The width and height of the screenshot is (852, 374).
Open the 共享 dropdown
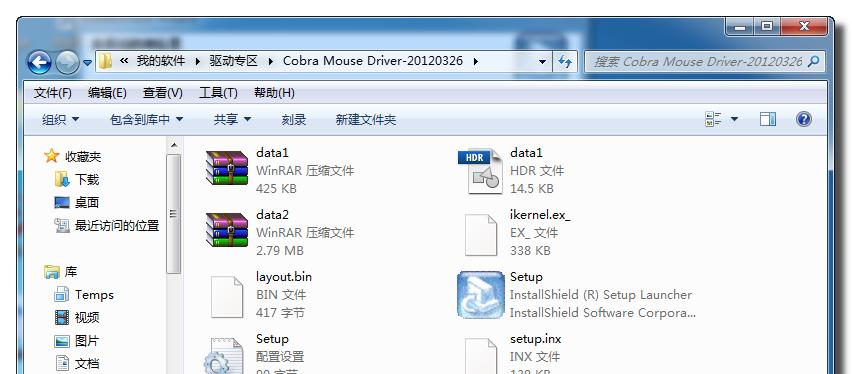tap(232, 120)
